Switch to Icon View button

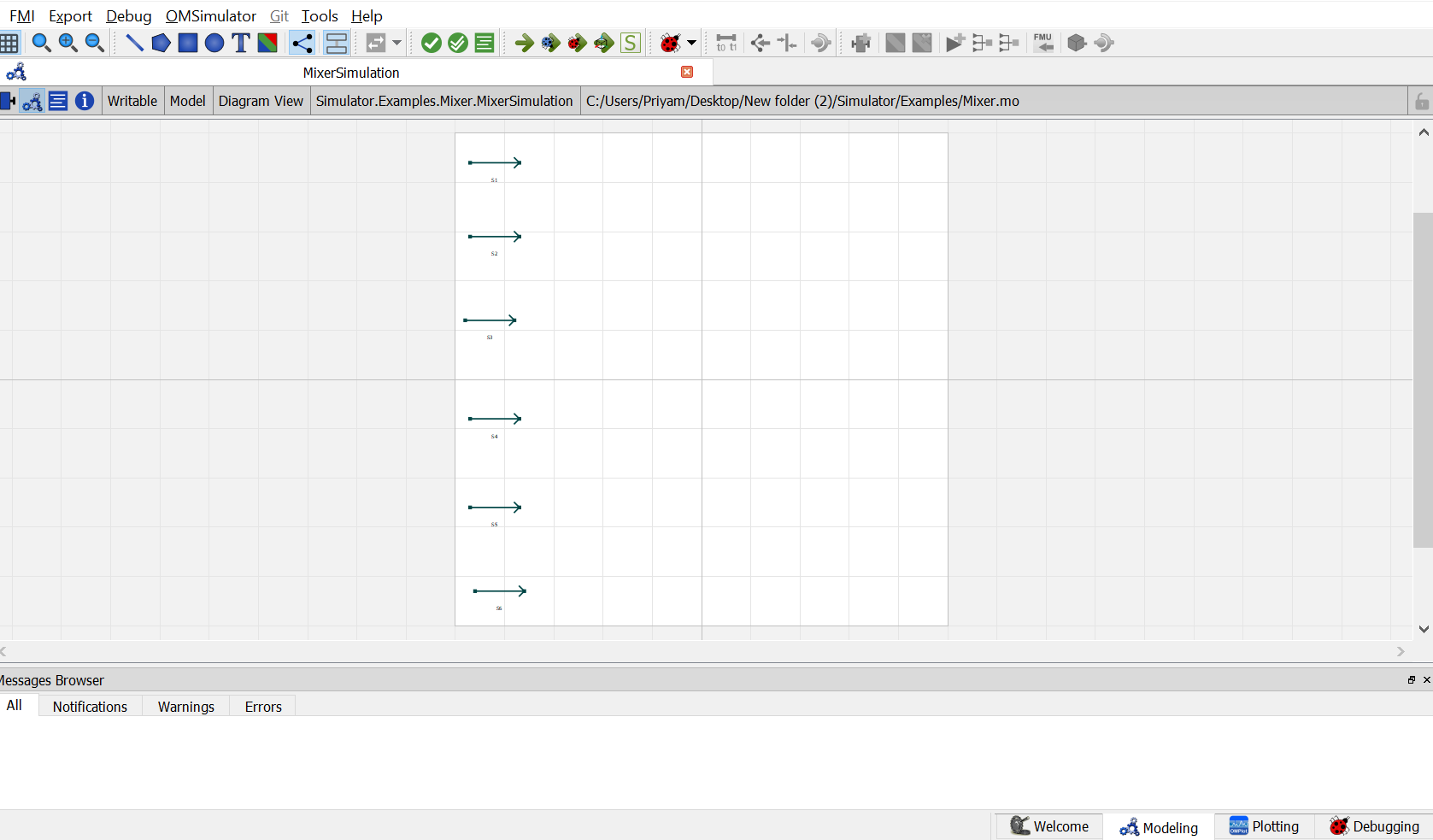[x=8, y=101]
